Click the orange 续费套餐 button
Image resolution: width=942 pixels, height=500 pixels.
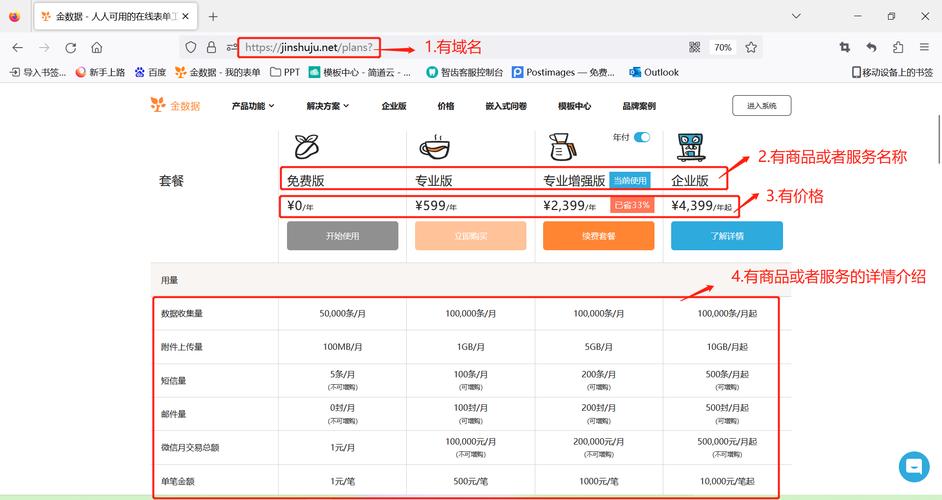pyautogui.click(x=598, y=236)
